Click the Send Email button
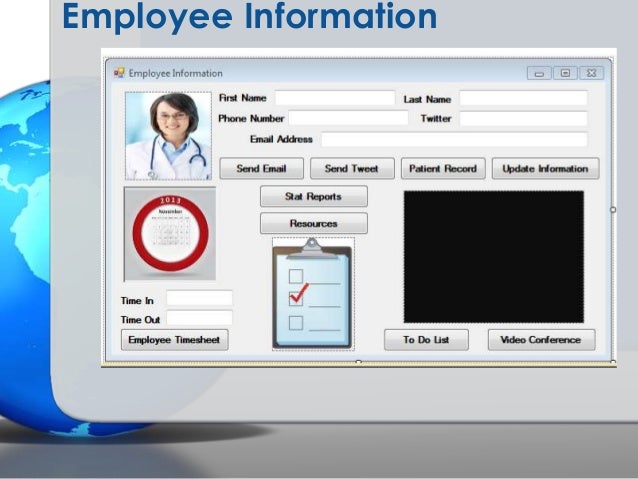This screenshot has height=479, width=638. coord(262,168)
